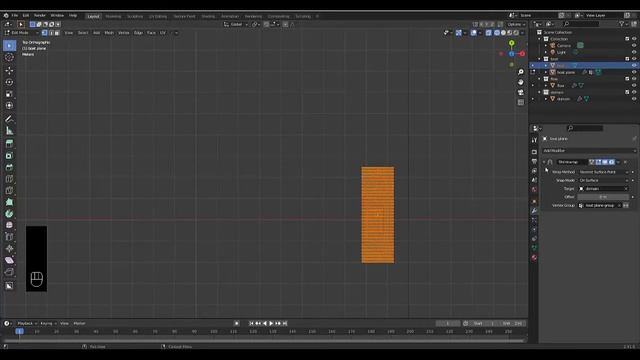This screenshot has width=640, height=360.
Task: Select the Annotate tool
Action: 9,119
